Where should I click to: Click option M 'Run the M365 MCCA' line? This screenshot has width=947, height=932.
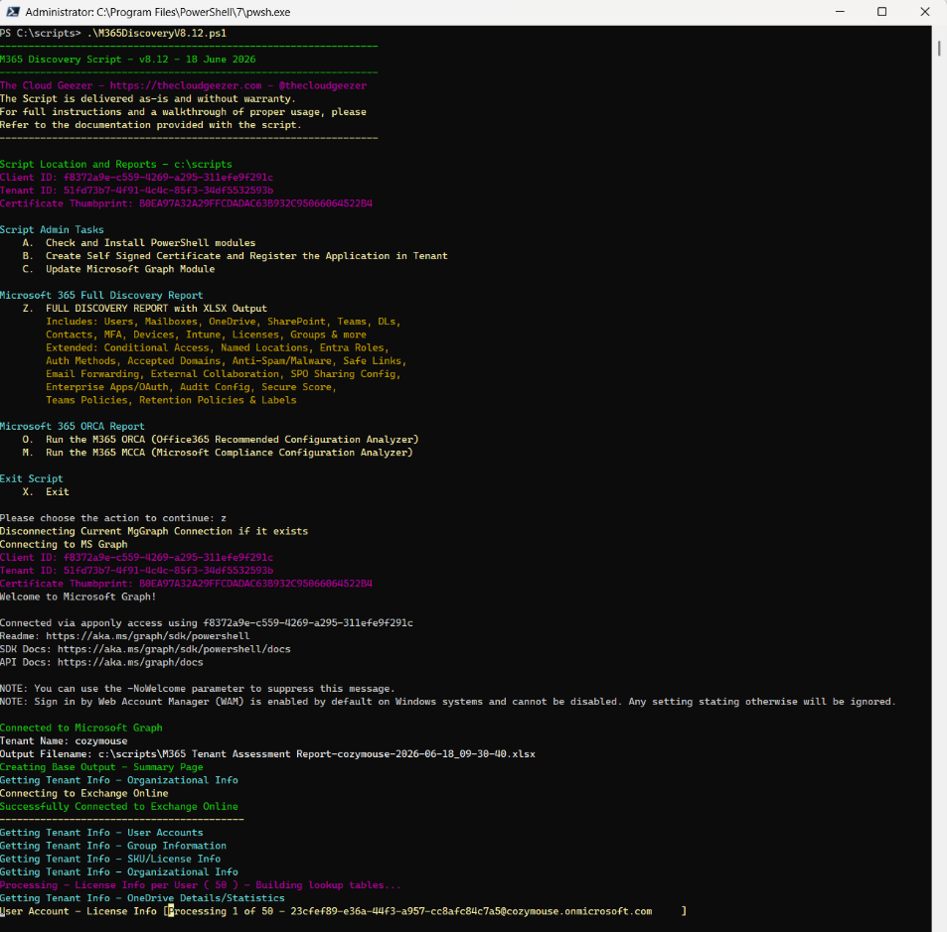[217, 452]
